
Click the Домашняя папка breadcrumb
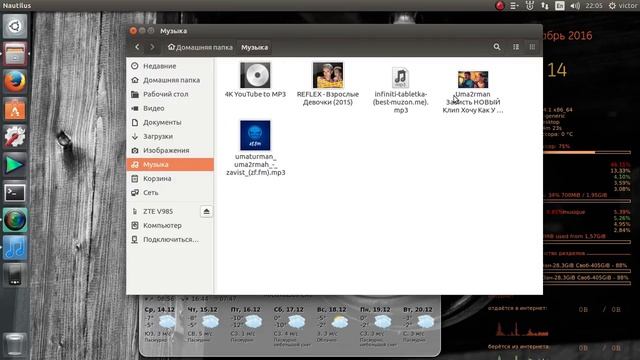200,47
